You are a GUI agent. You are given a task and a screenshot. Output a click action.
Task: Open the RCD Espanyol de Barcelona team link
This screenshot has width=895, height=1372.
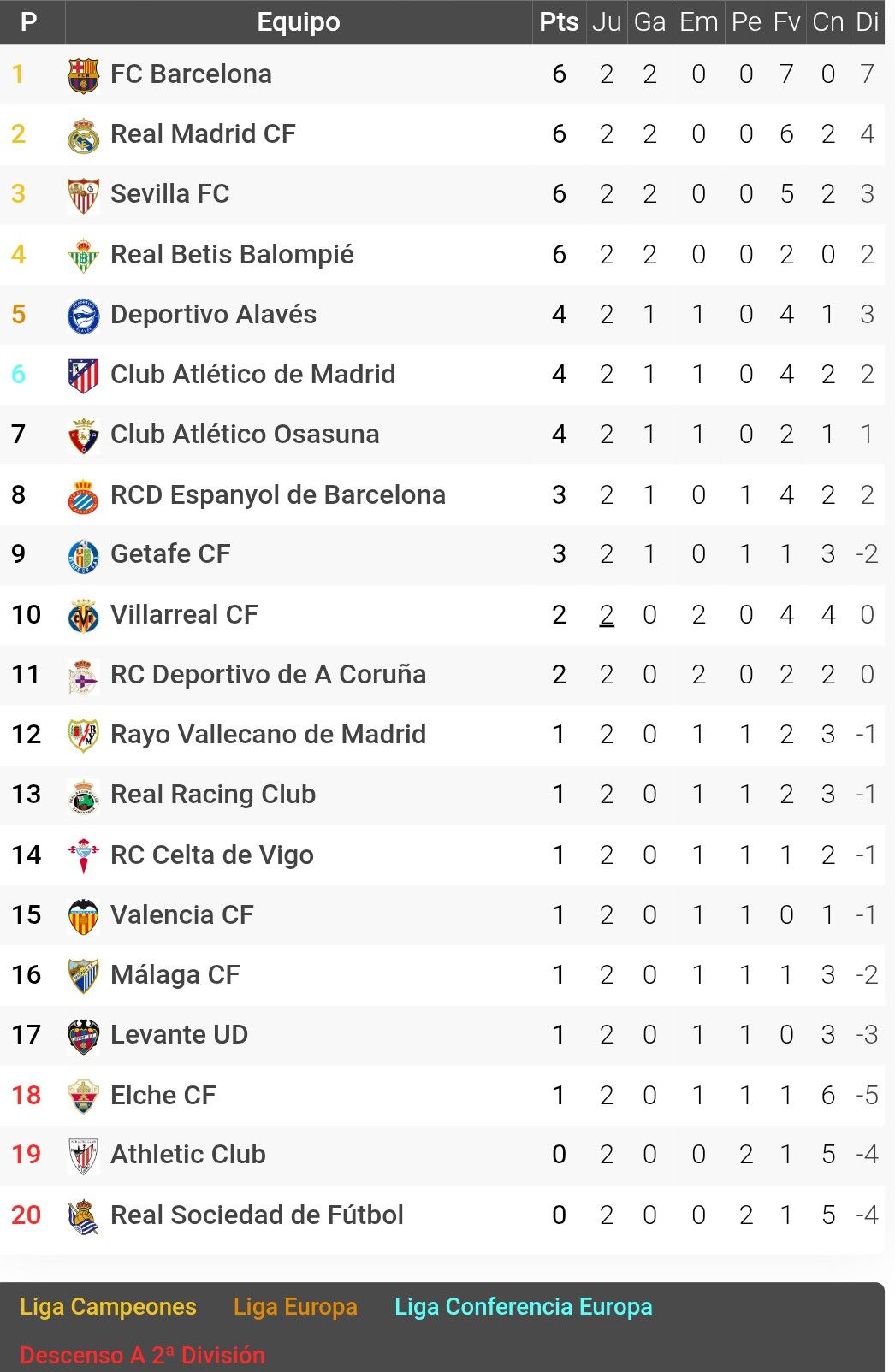[x=278, y=495]
